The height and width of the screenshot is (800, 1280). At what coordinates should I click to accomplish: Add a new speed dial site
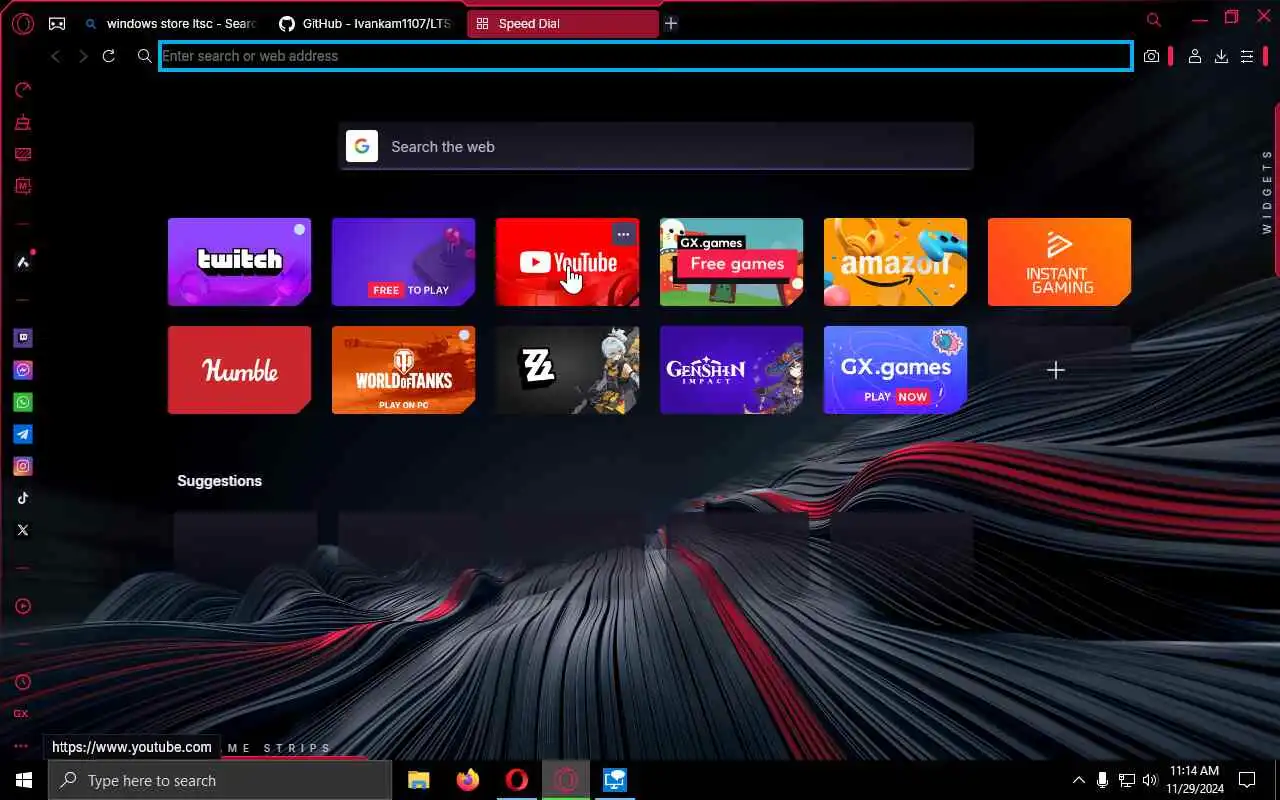coord(1056,370)
